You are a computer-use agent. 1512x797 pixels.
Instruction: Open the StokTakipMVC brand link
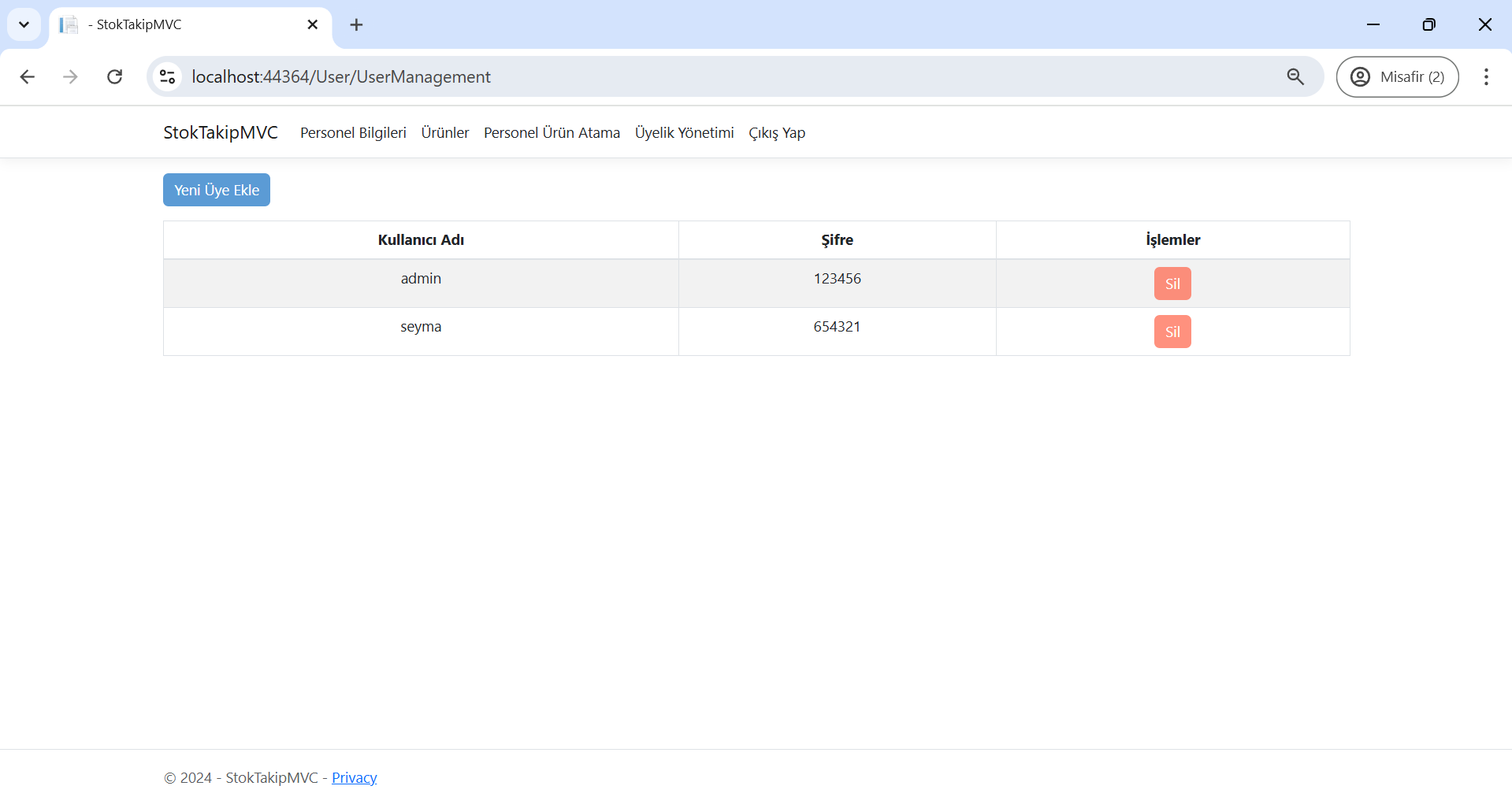coord(221,132)
